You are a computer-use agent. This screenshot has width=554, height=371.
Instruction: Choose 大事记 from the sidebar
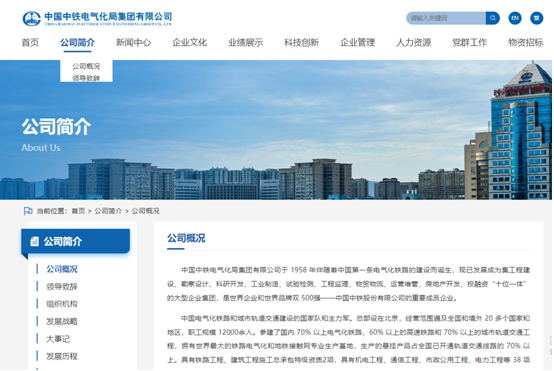[58, 339]
